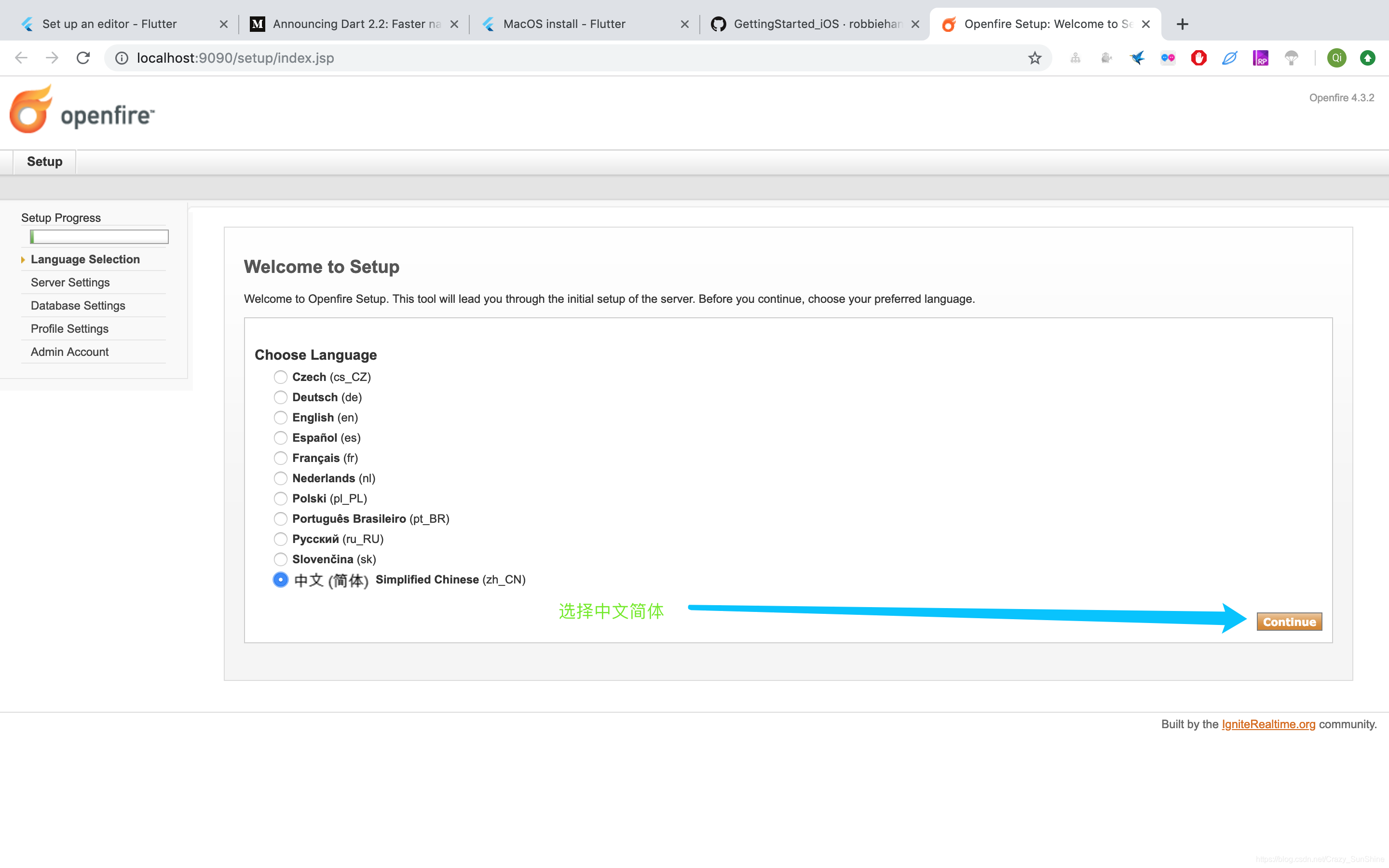Viewport: 1389px width, 868px height.
Task: Select Русский (ru_RU) language
Action: coord(280,539)
